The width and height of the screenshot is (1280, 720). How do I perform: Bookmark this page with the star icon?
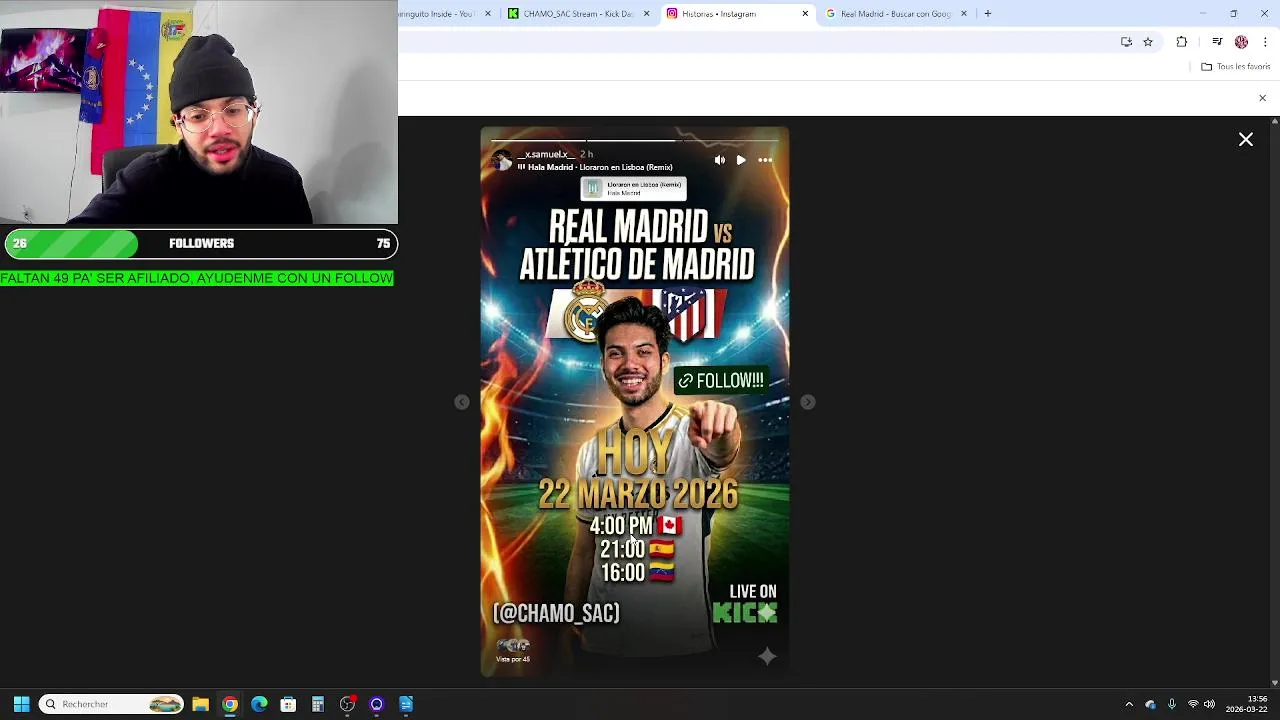pos(1148,42)
